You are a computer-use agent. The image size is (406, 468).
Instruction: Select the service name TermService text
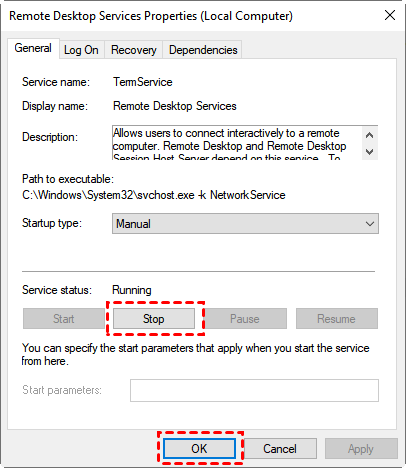pos(143,82)
